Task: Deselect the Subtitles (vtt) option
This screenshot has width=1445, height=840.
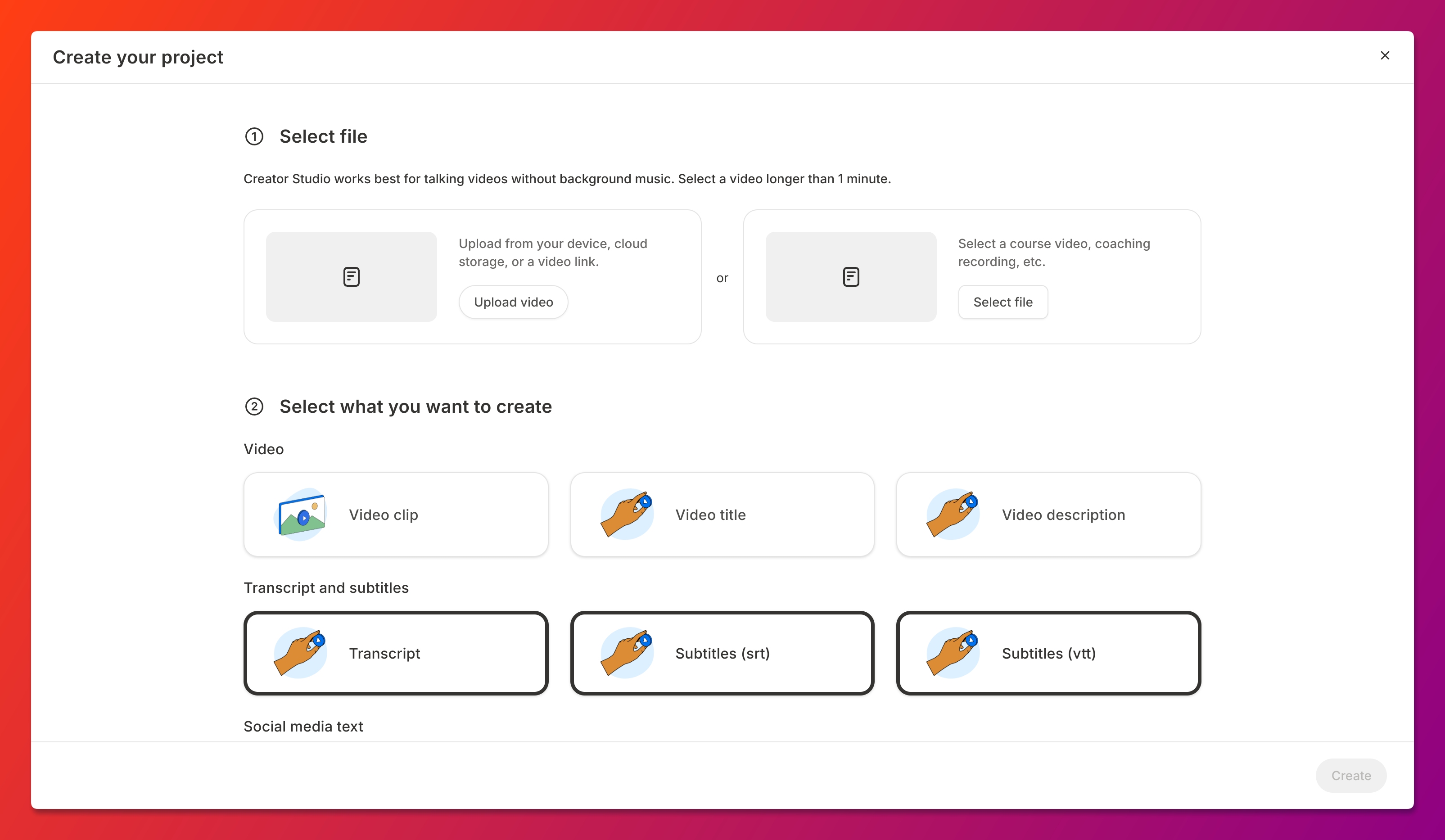Action: [x=1048, y=653]
